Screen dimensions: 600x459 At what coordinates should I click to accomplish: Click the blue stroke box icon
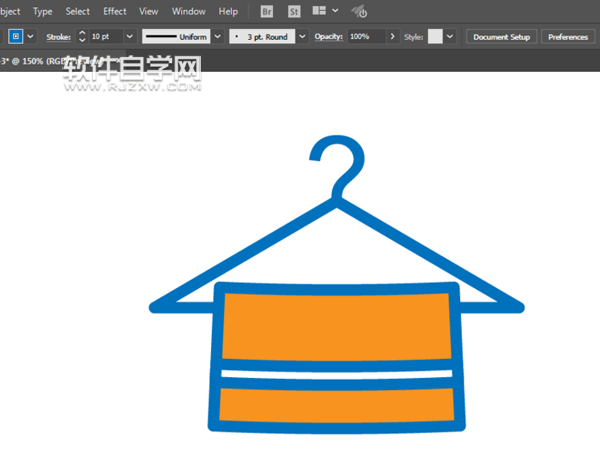tap(16, 36)
